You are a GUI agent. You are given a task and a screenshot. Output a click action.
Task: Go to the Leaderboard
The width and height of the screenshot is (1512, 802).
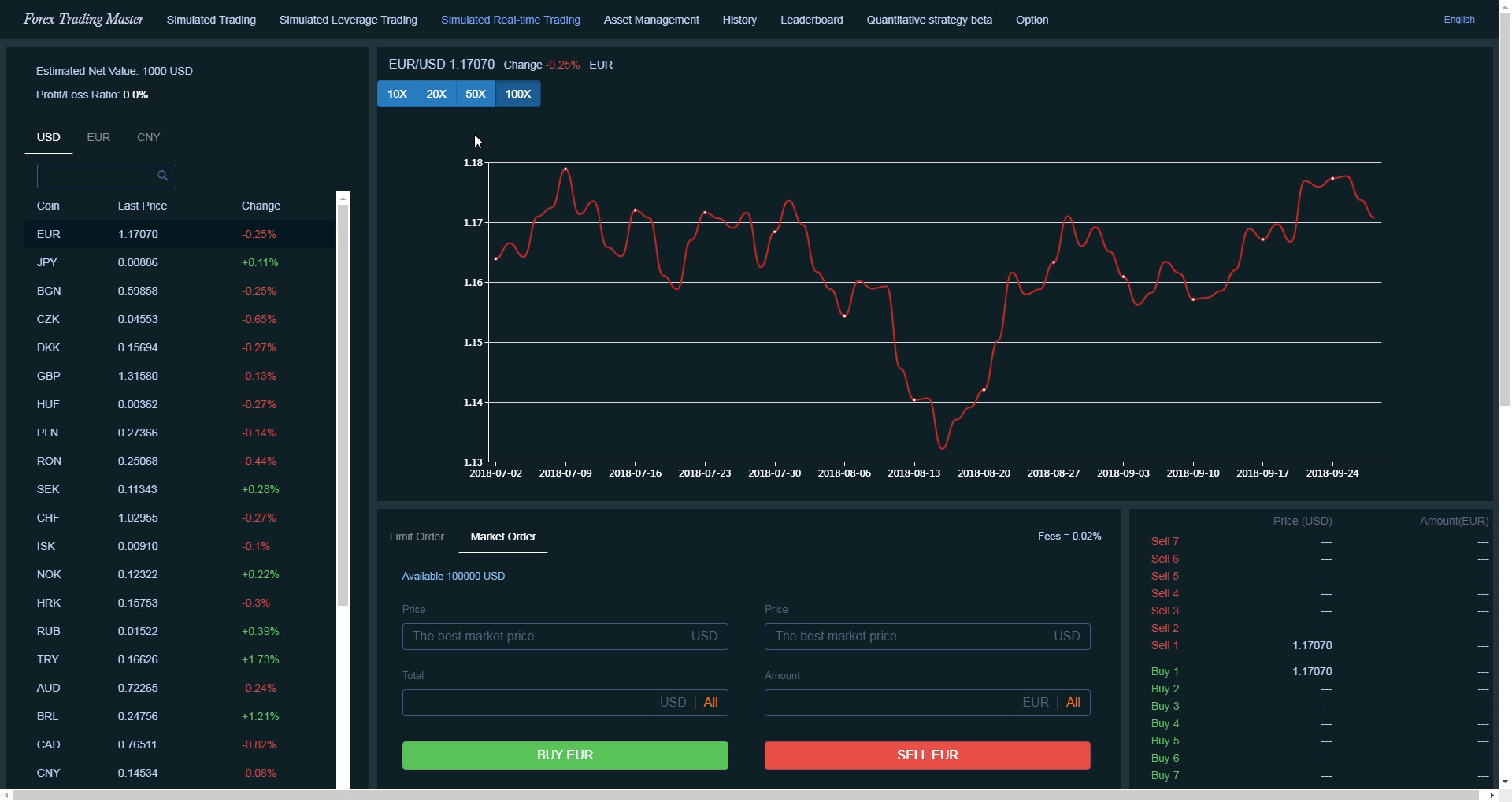point(811,20)
